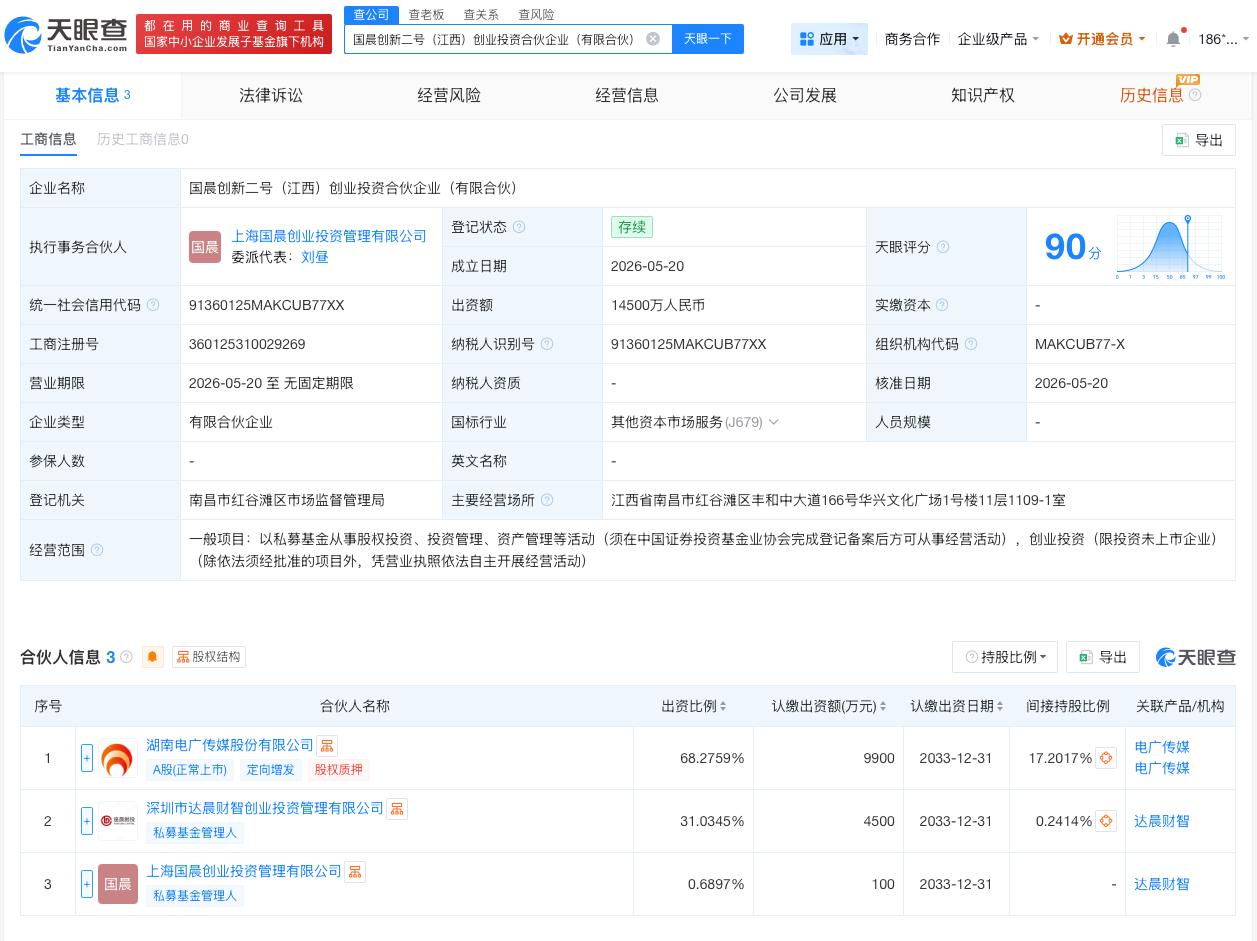The image size is (1257, 941).
Task: Clear the search box with the X icon
Action: click(x=653, y=39)
